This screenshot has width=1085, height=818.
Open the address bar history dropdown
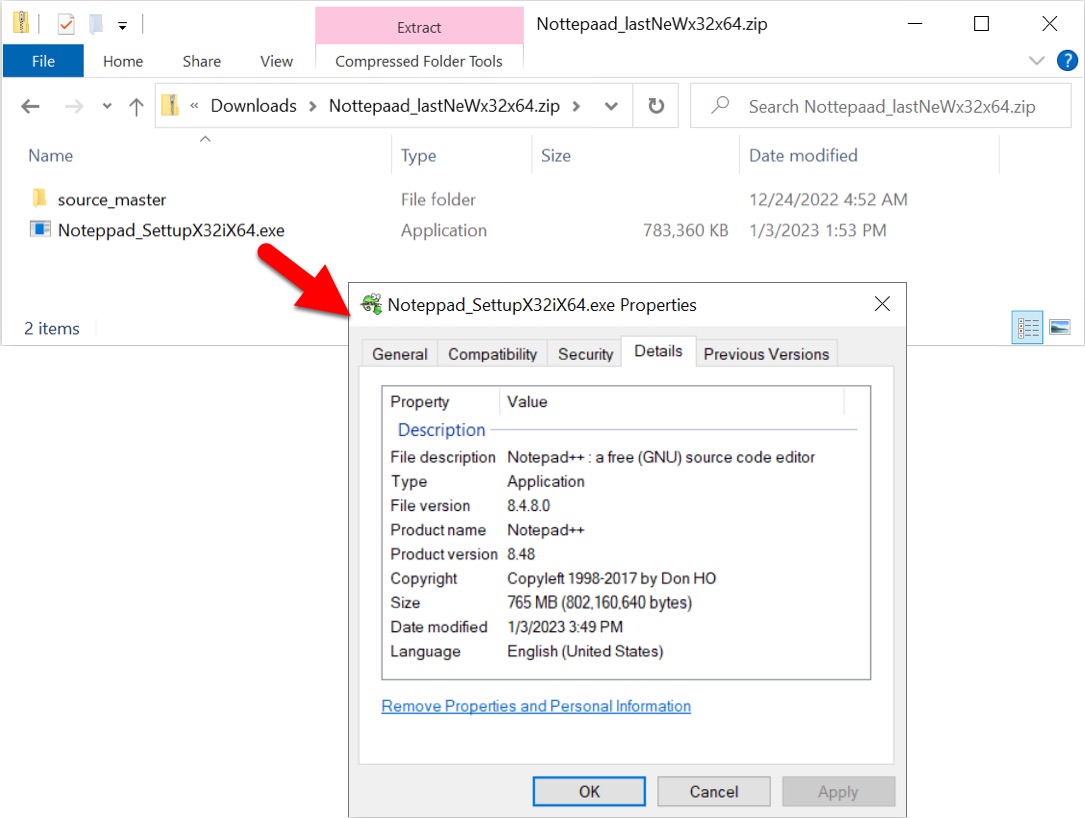coord(611,106)
